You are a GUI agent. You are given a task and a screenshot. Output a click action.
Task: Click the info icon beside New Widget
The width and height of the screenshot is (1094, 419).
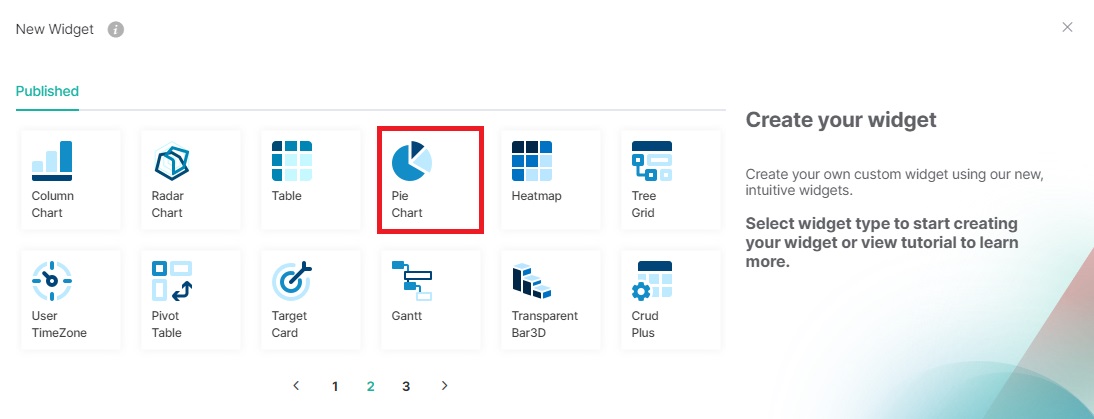(x=116, y=30)
